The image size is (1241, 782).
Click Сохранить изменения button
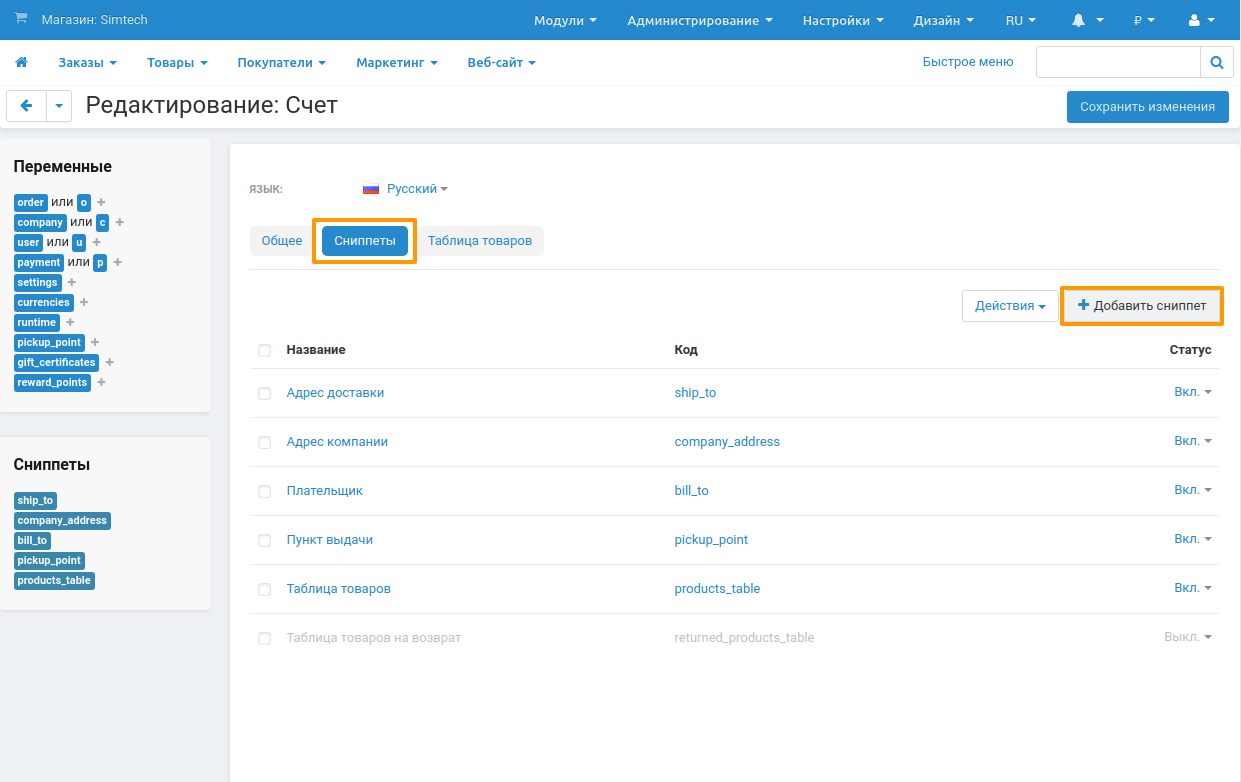(1147, 107)
